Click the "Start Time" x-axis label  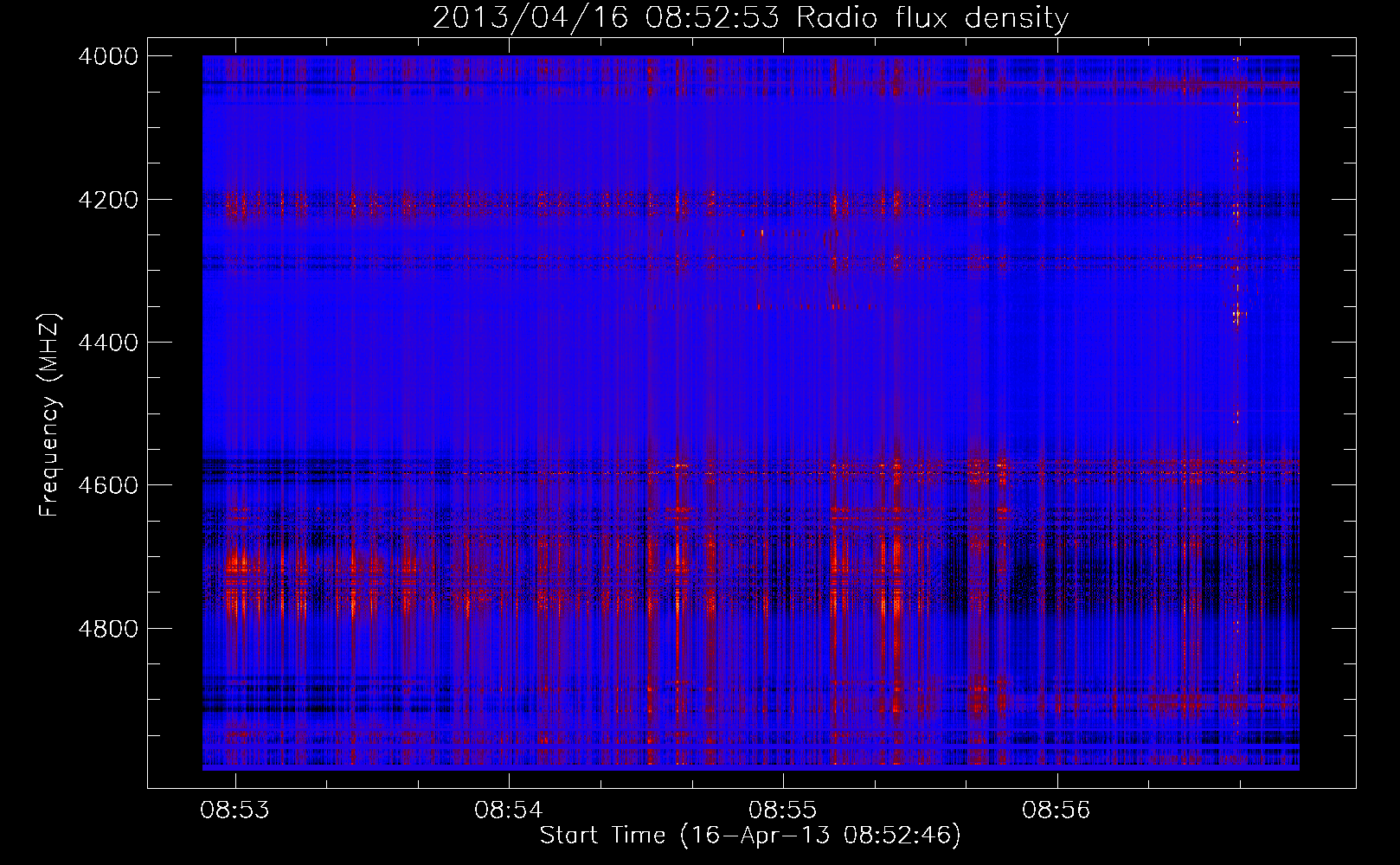[750, 835]
